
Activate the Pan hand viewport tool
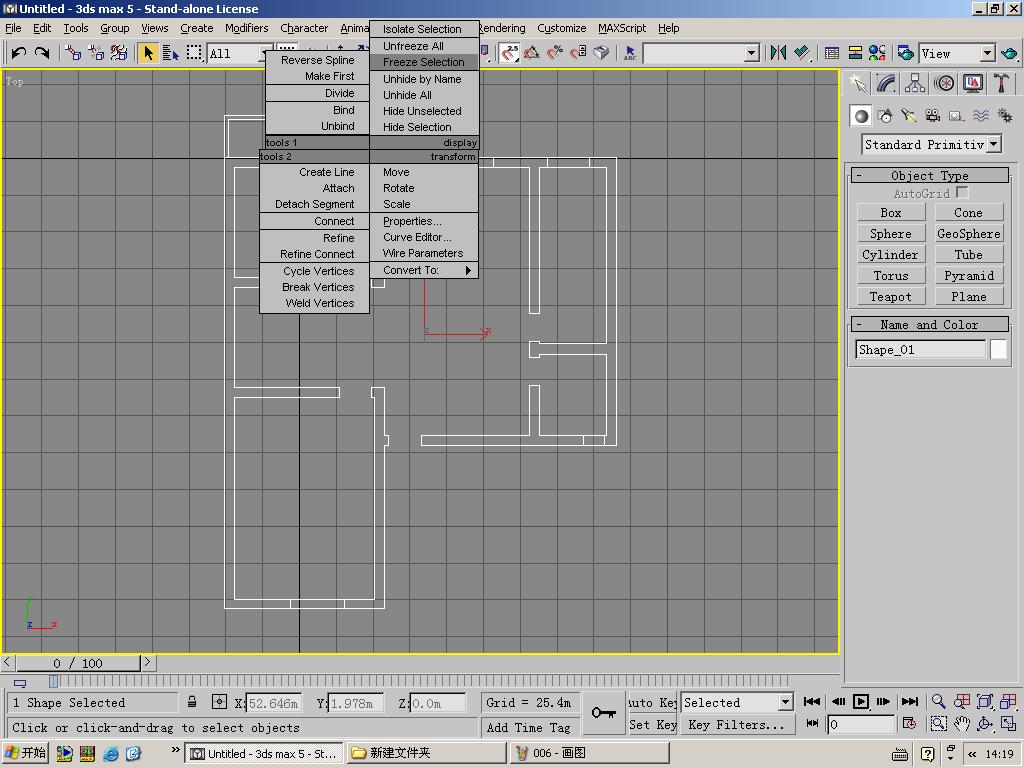coord(961,724)
